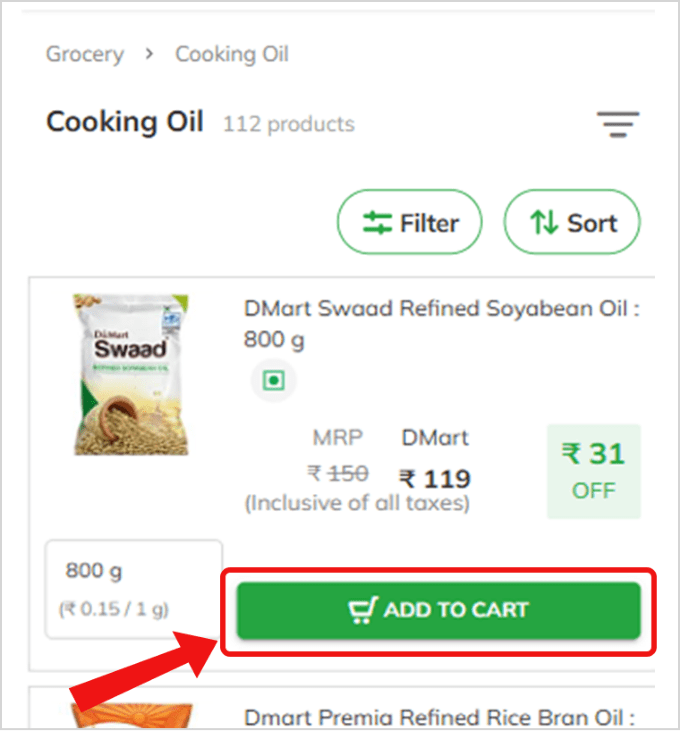Click the breadcrumb chevron separator arrow
This screenshot has width=680, height=731.
click(x=150, y=53)
